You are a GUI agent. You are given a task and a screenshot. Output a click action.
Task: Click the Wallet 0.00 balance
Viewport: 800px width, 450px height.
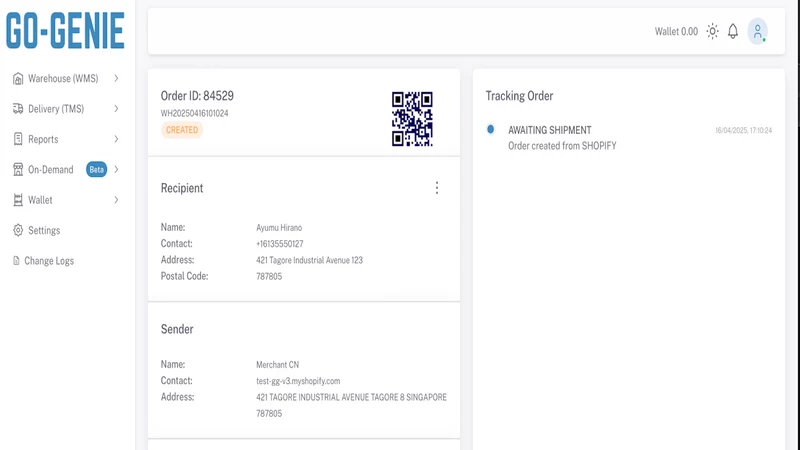click(x=676, y=32)
